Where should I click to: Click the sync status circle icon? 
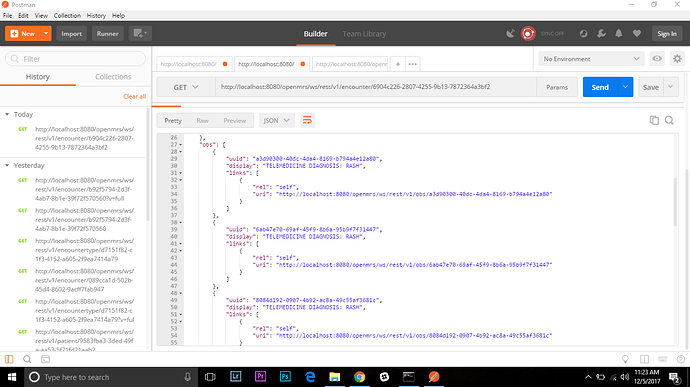click(x=528, y=33)
